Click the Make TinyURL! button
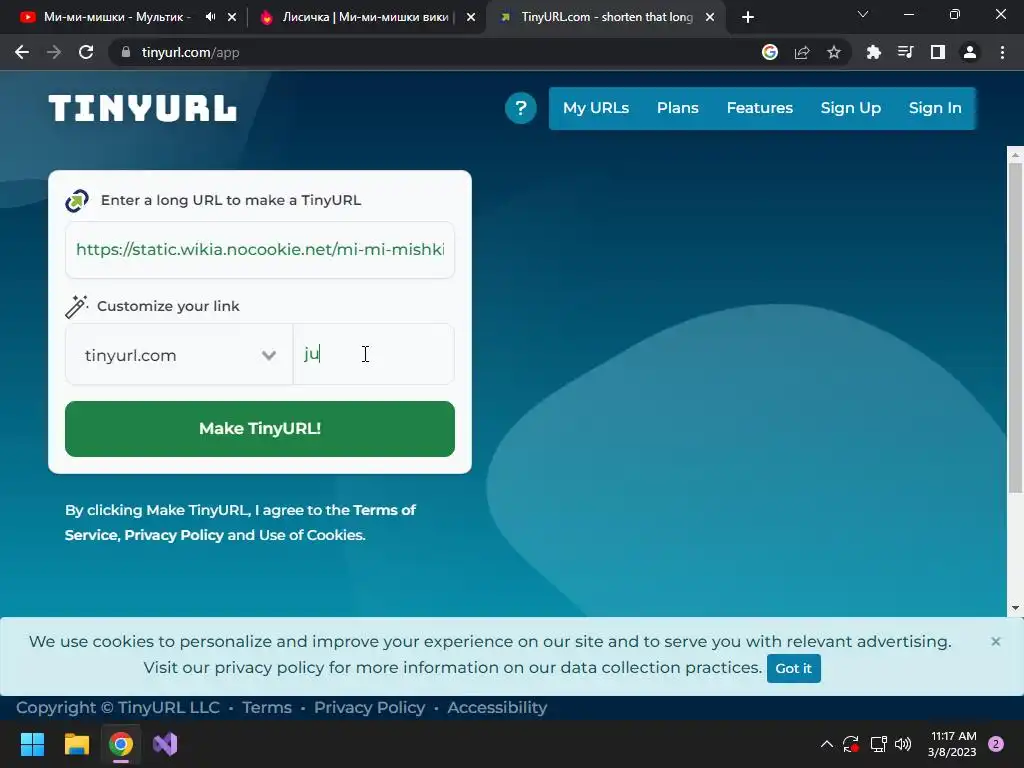This screenshot has height=768, width=1024. (x=260, y=428)
